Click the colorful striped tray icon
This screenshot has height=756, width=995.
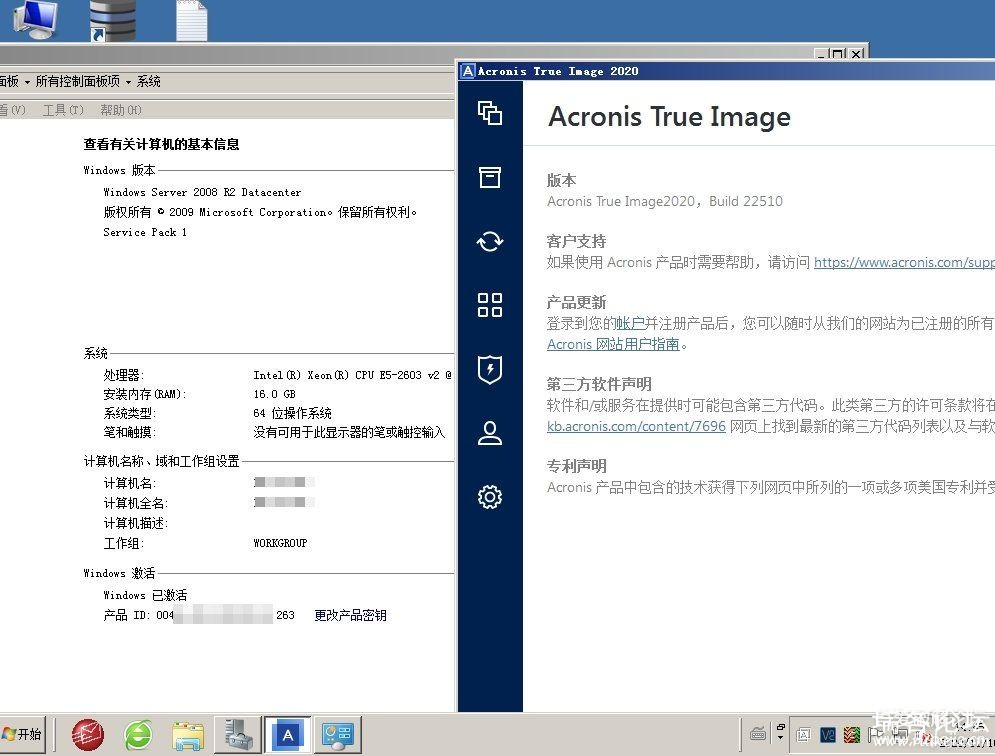(852, 735)
